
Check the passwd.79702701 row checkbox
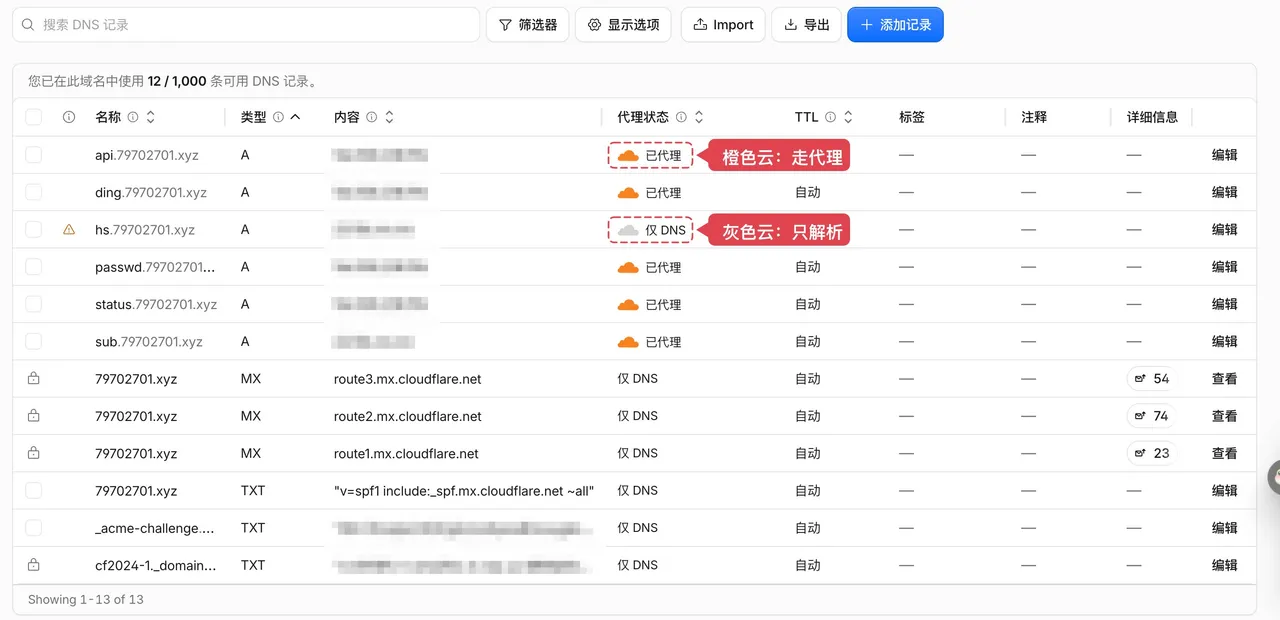click(x=34, y=267)
